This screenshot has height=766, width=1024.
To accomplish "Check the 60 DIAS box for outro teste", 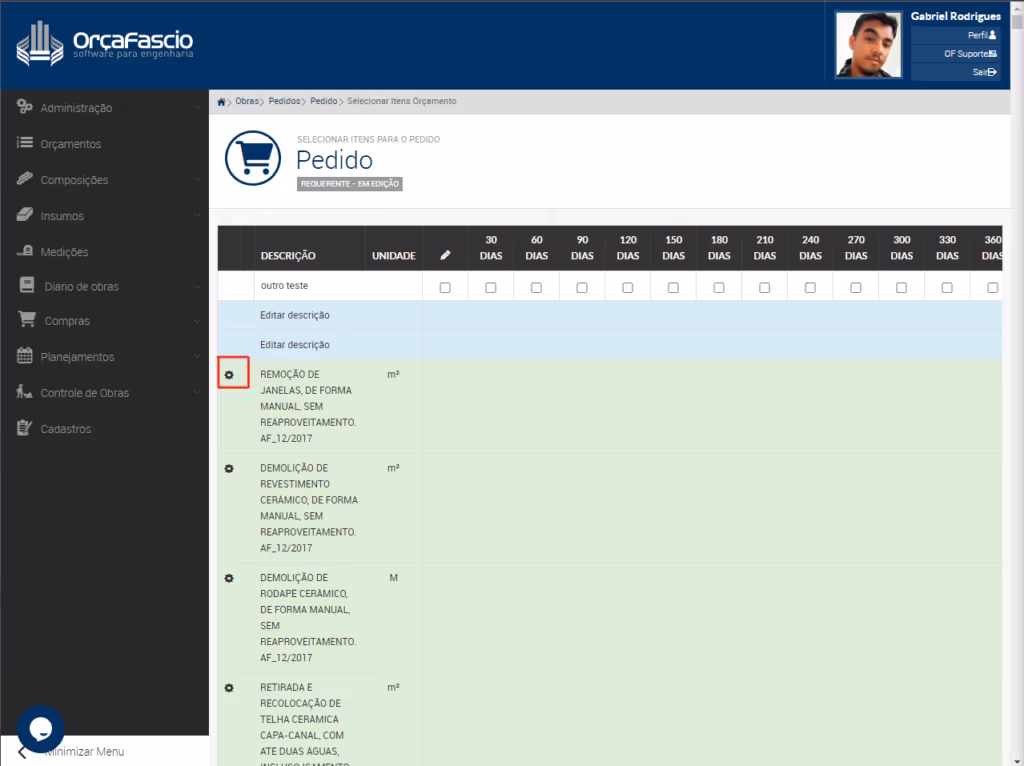I will 537,288.
